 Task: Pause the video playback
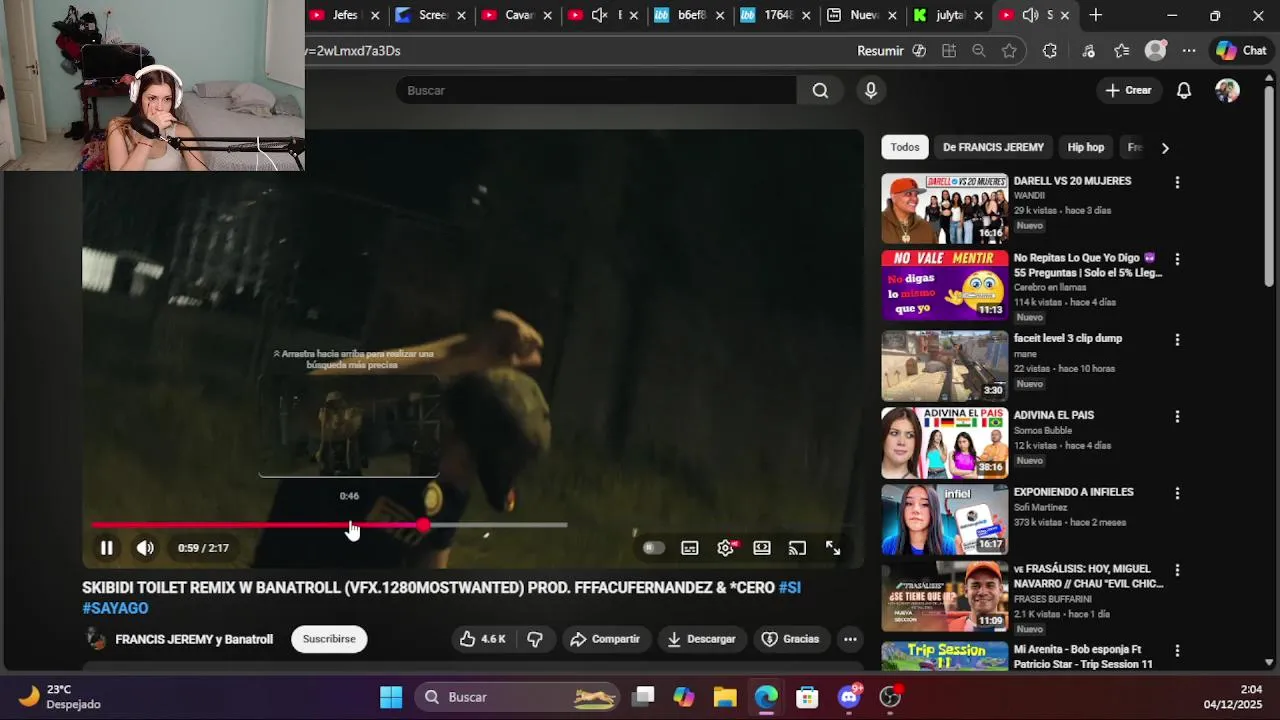[x=106, y=548]
